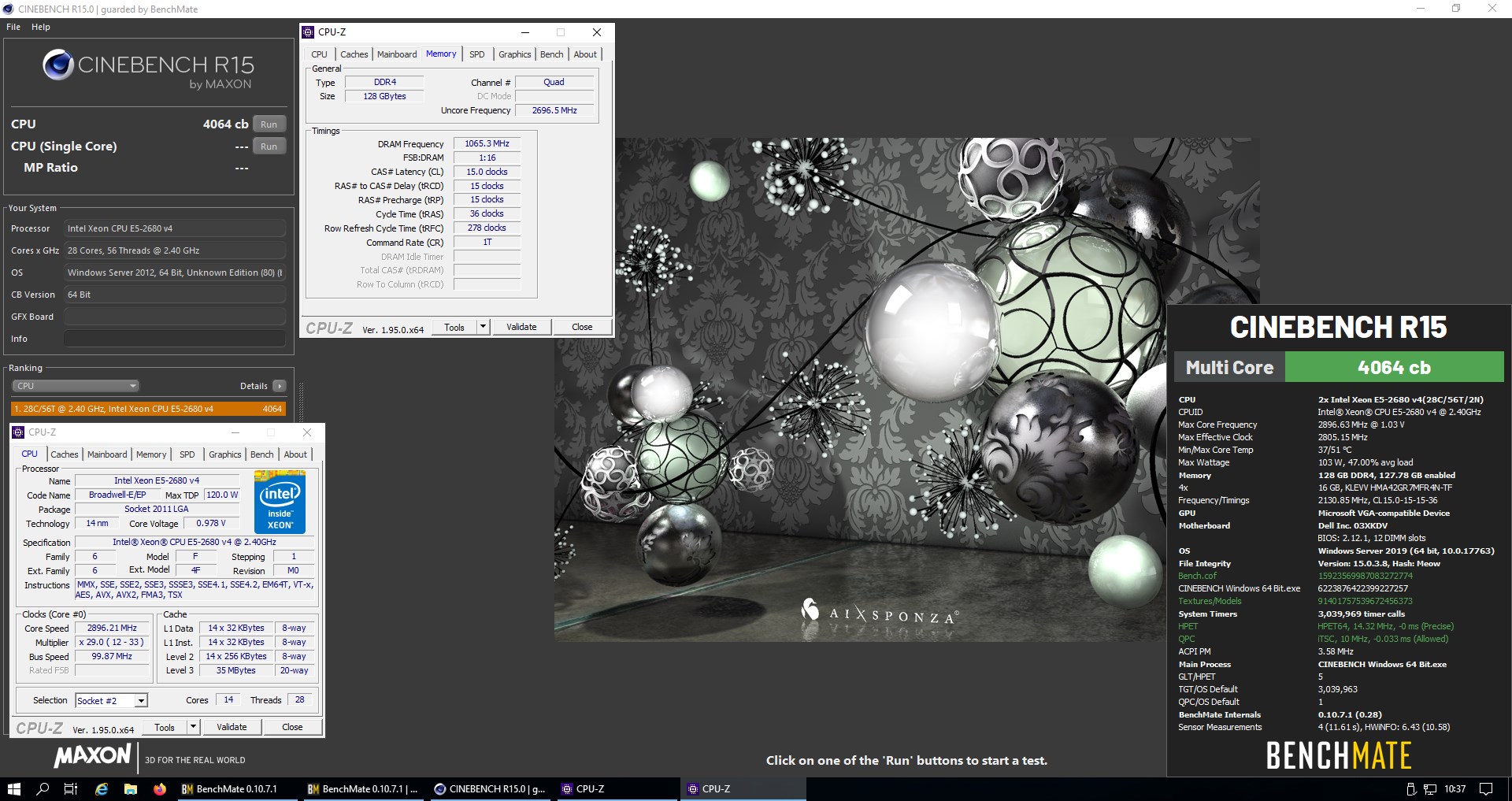Switch to CINEBENCH R15.0 taskbar item
The width and height of the screenshot is (1512, 801).
click(490, 789)
